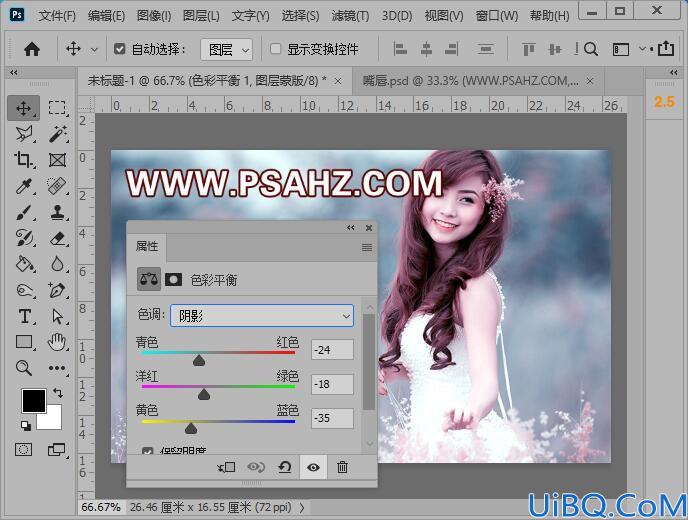This screenshot has width=688, height=520.
Task: Expand the right panel dock arrows
Action: [x=674, y=72]
